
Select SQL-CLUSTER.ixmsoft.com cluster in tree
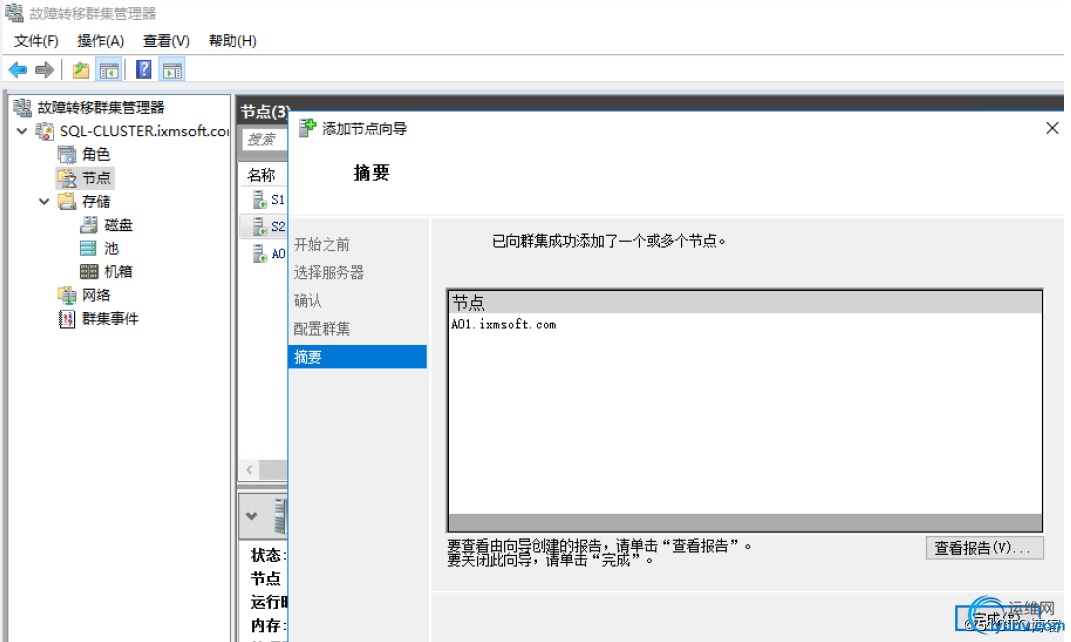tap(144, 130)
